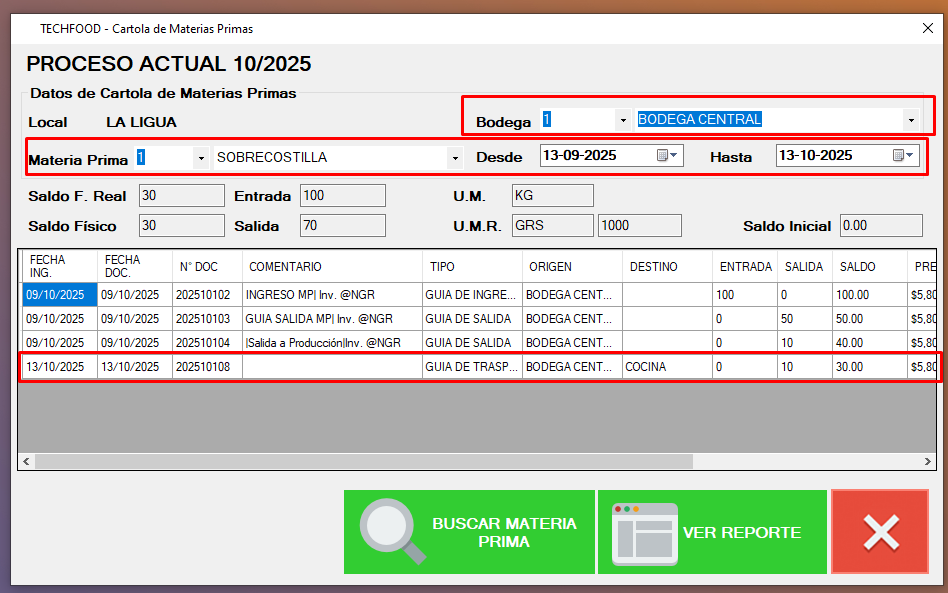Open the Desde date calendar picker icon
Viewport: 948px width, 593px height.
[667, 156]
